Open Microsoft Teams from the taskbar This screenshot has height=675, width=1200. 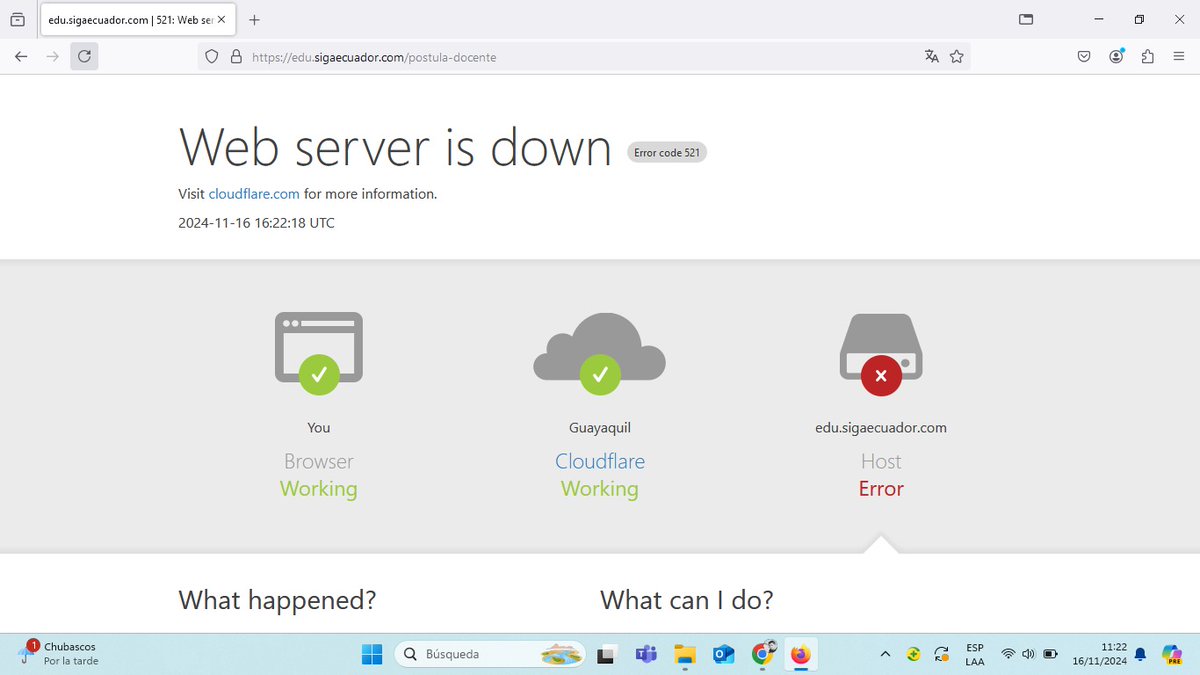646,655
